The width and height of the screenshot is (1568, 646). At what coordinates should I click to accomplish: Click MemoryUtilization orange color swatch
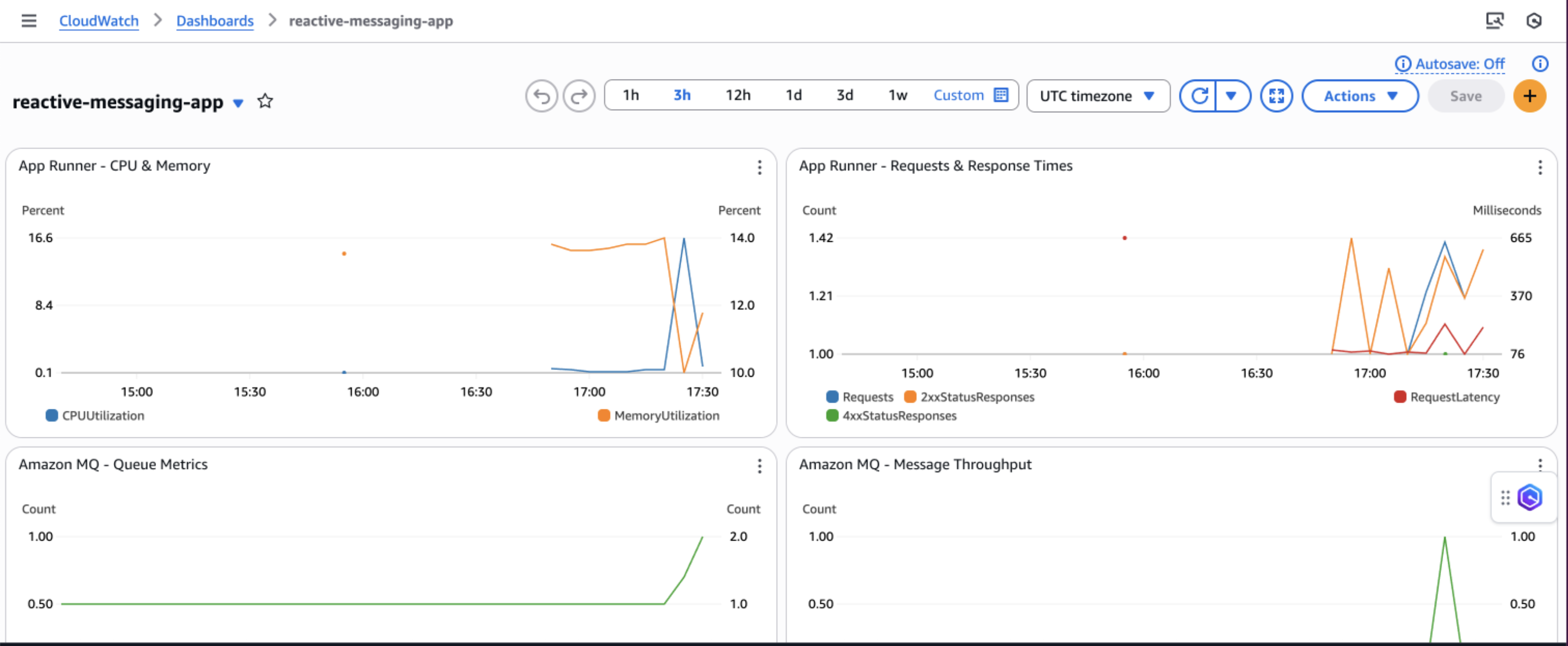(604, 415)
